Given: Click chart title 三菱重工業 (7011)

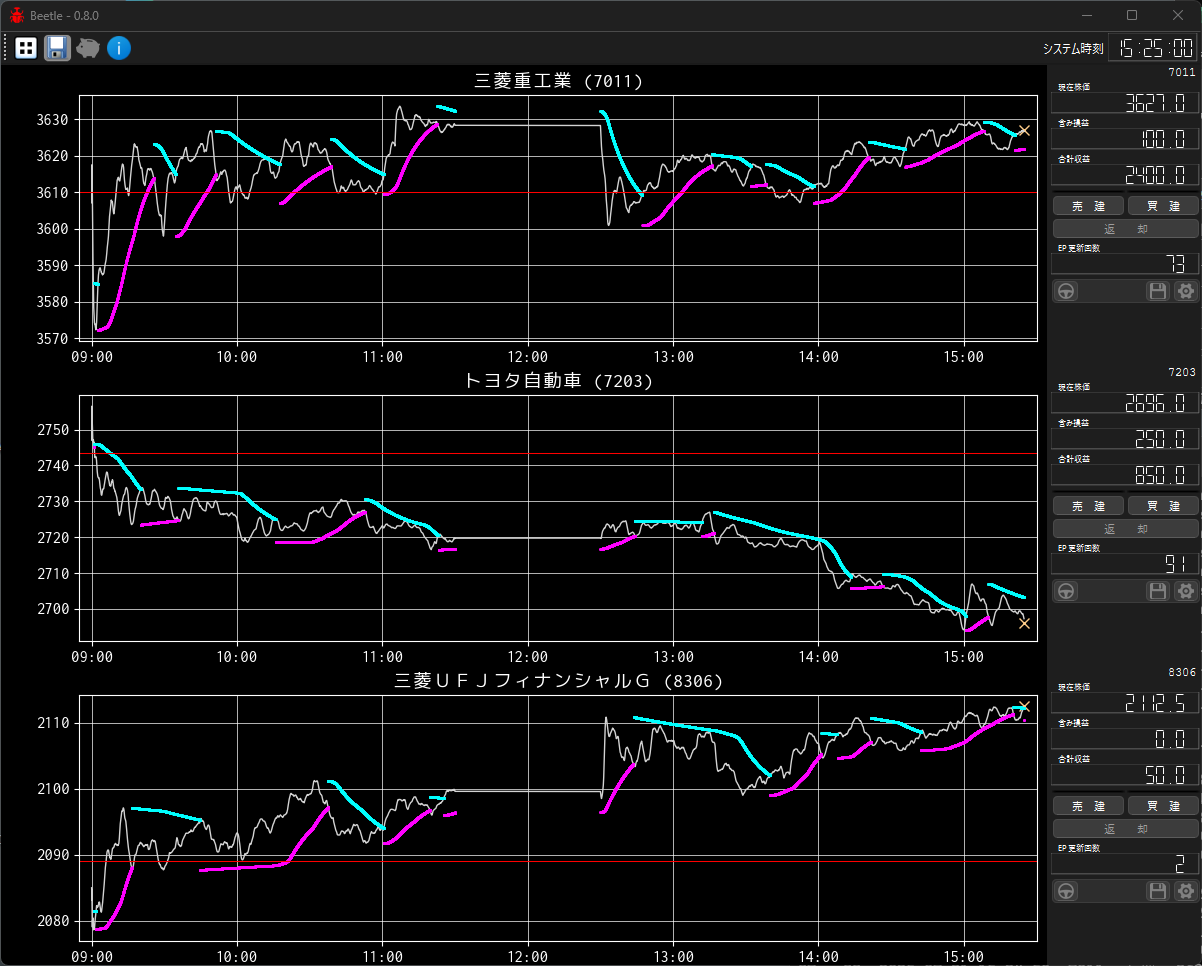Looking at the screenshot, I should coord(558,81).
